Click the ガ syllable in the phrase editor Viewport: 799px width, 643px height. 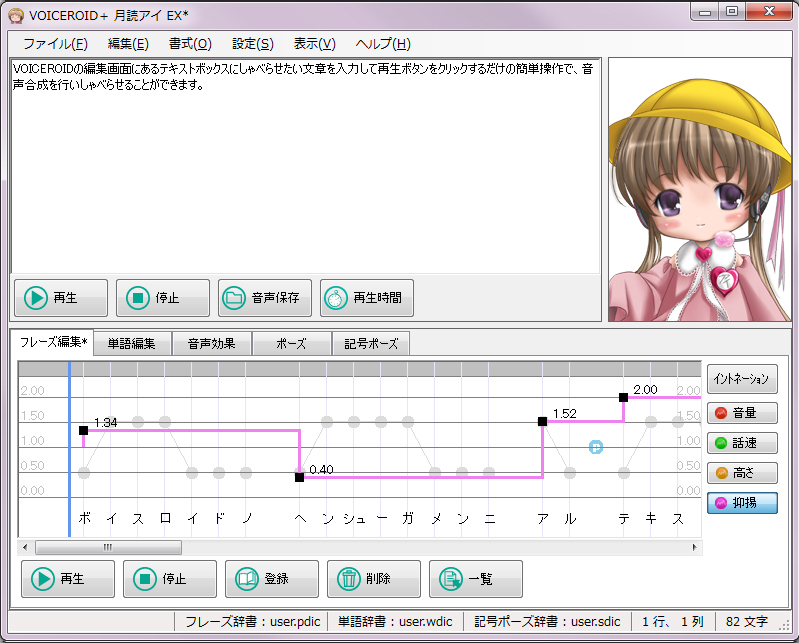pos(408,519)
